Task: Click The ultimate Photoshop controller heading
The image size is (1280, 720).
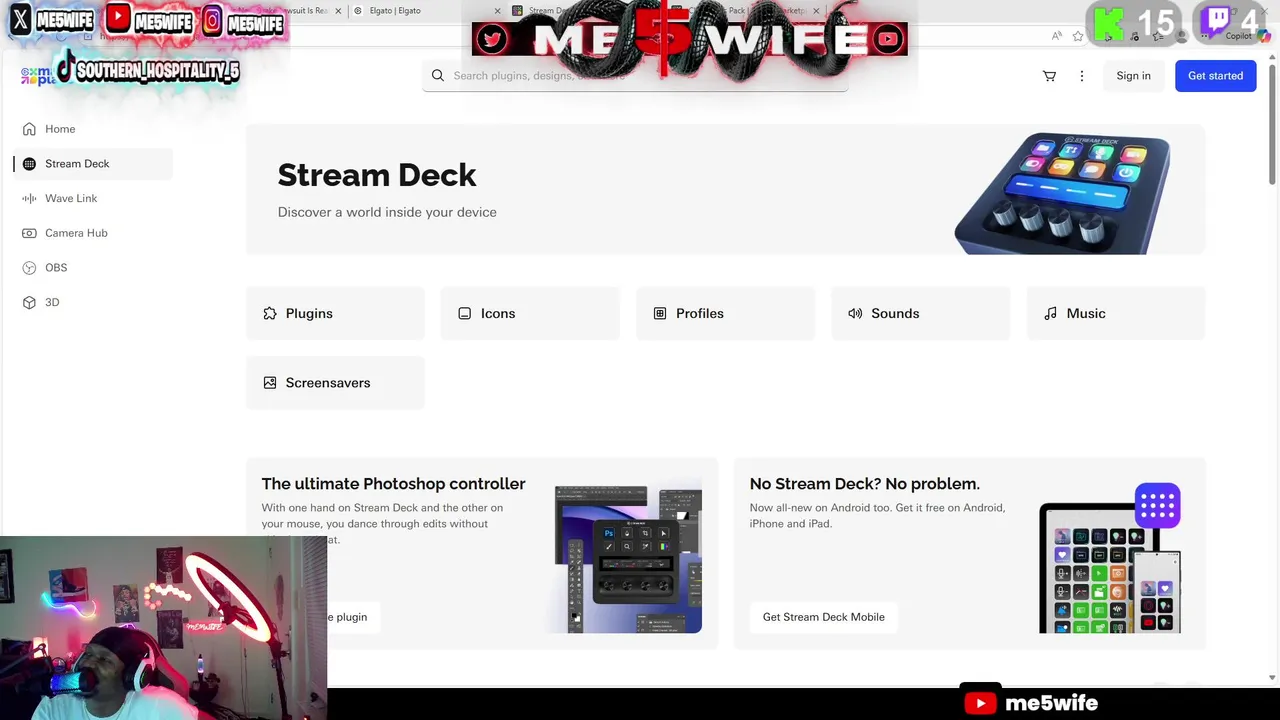Action: coord(393,484)
